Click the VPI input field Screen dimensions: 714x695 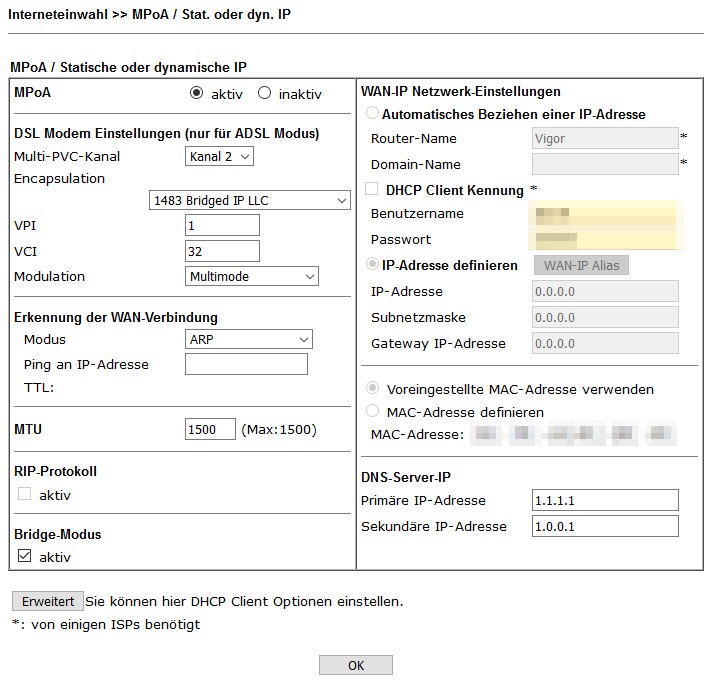tap(222, 225)
